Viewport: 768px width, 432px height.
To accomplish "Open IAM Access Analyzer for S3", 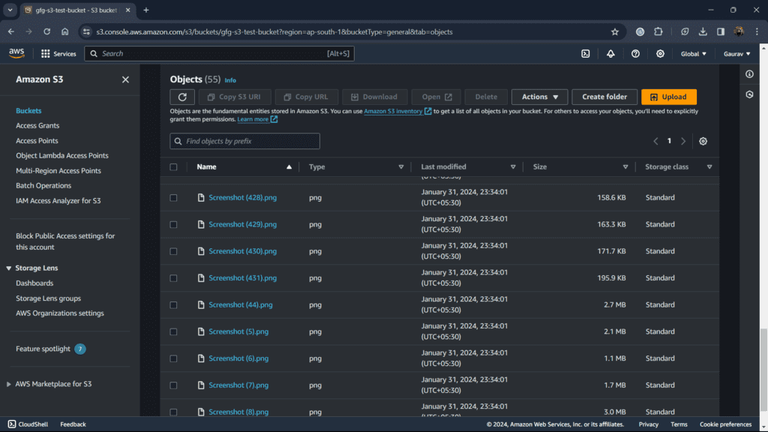I will point(58,200).
